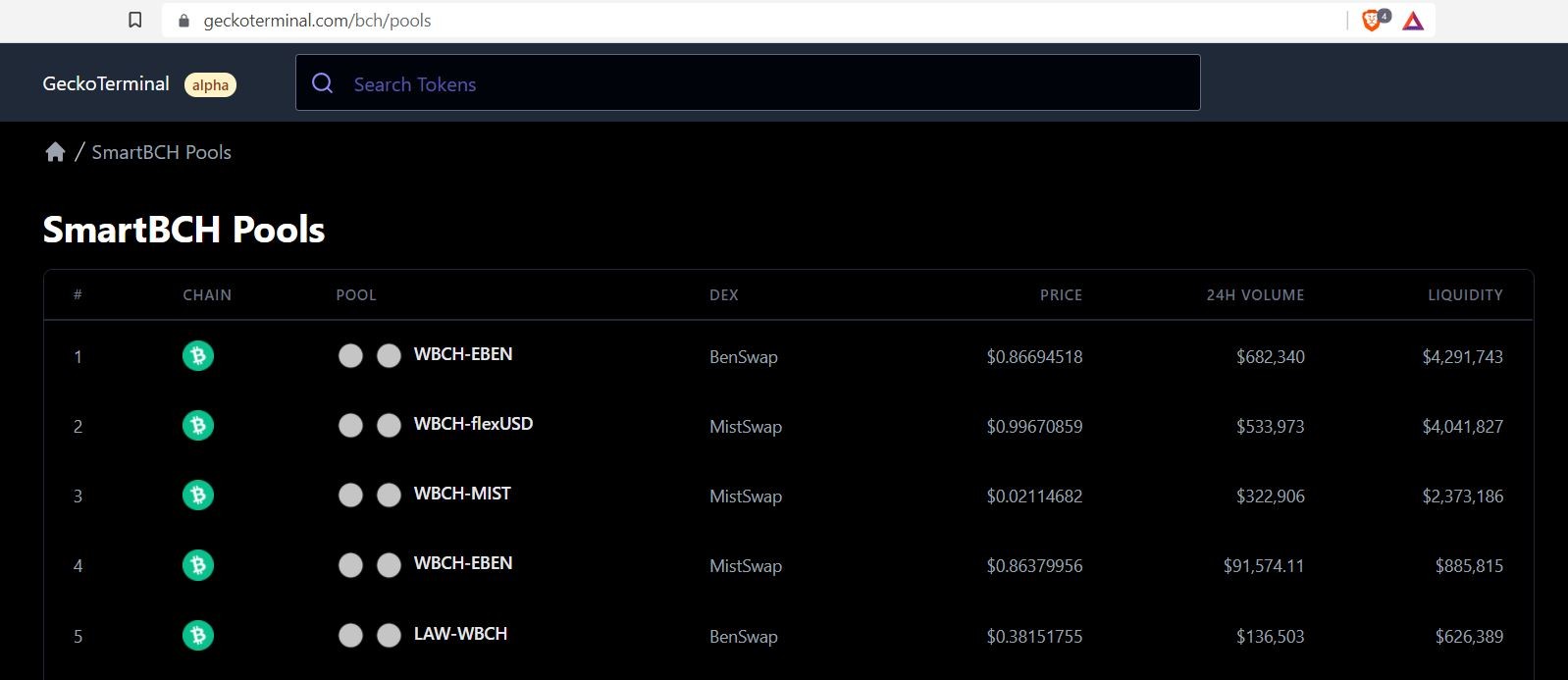
Task: Open the WBCH-EBEN pool on MistSwap
Action: (x=463, y=563)
